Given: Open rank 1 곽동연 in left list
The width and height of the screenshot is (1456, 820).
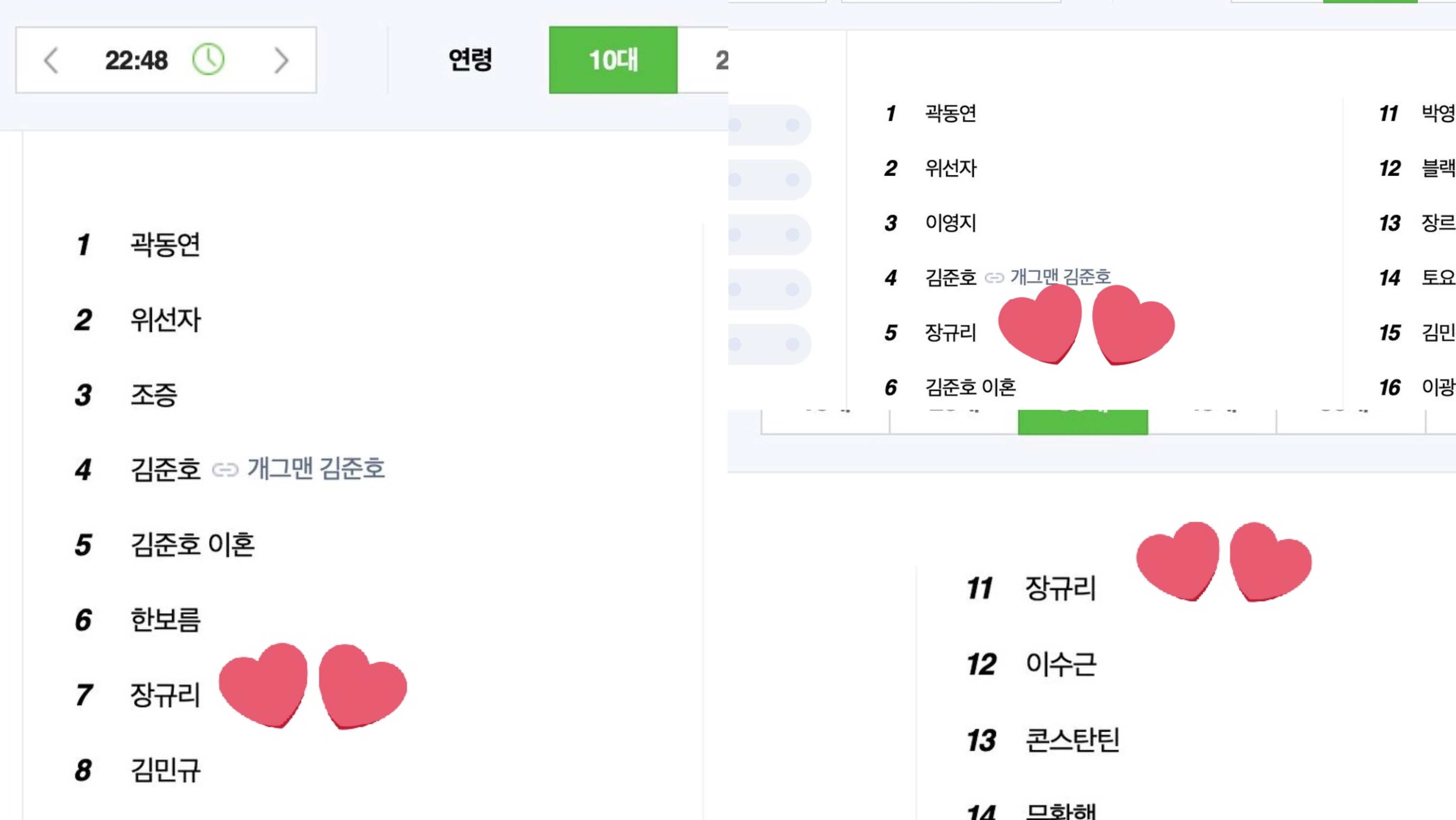Looking at the screenshot, I should pos(165,245).
